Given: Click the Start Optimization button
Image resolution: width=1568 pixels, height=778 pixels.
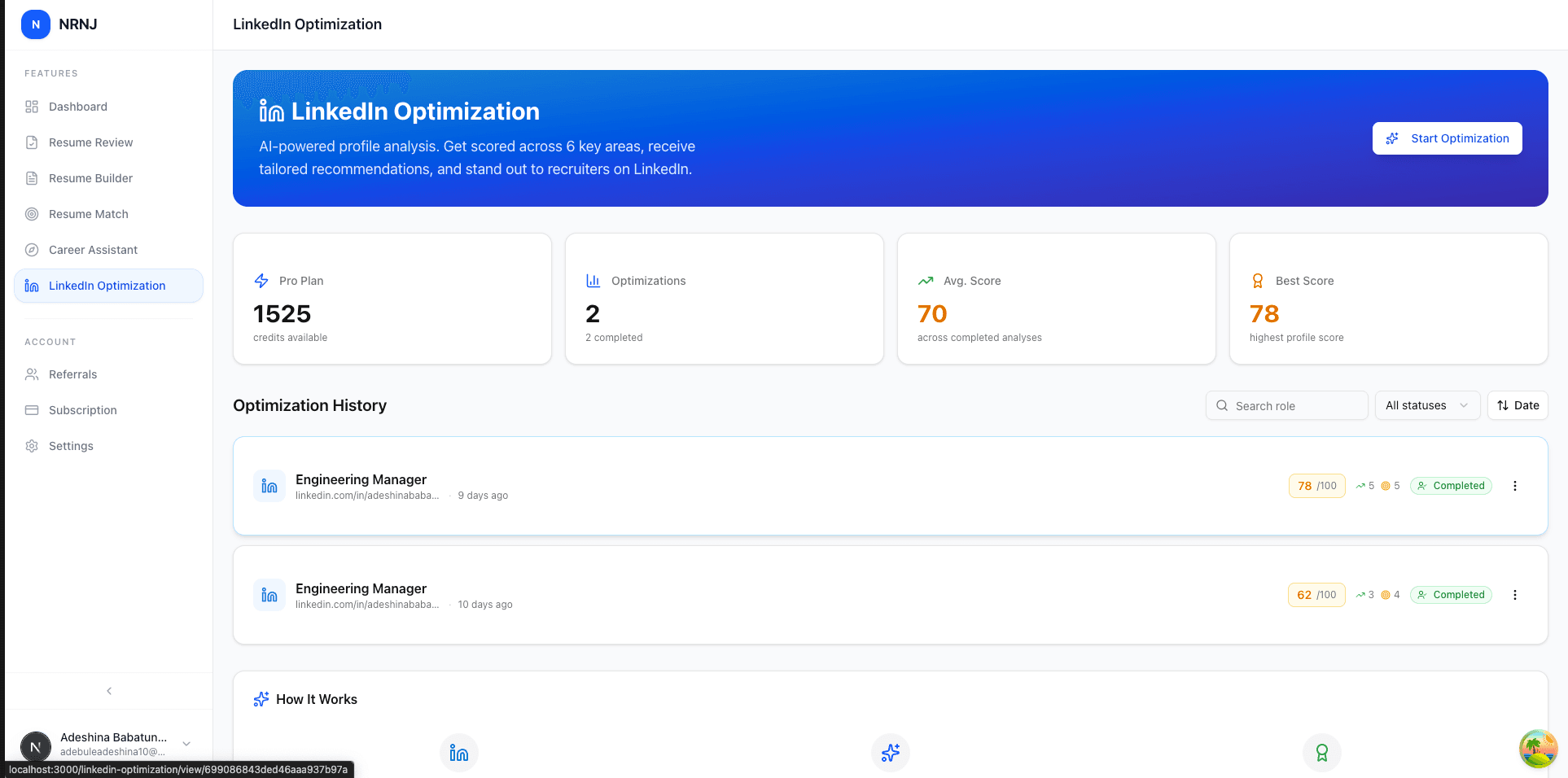Looking at the screenshot, I should coord(1447,138).
